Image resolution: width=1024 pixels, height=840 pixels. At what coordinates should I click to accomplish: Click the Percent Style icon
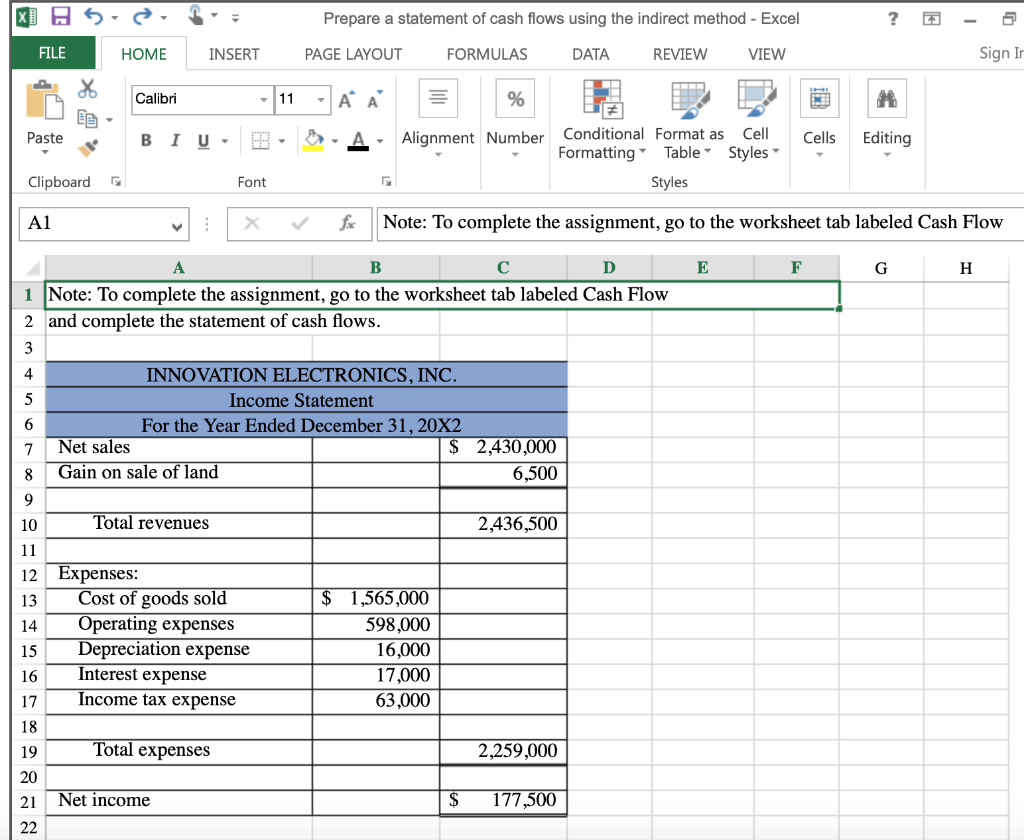(x=514, y=97)
